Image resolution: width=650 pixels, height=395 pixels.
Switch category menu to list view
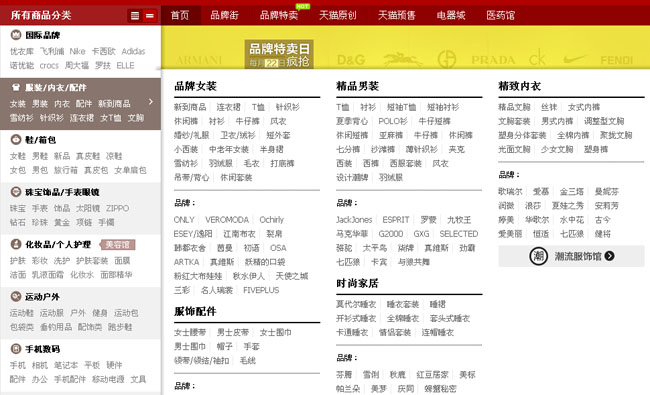pyautogui.click(x=135, y=16)
